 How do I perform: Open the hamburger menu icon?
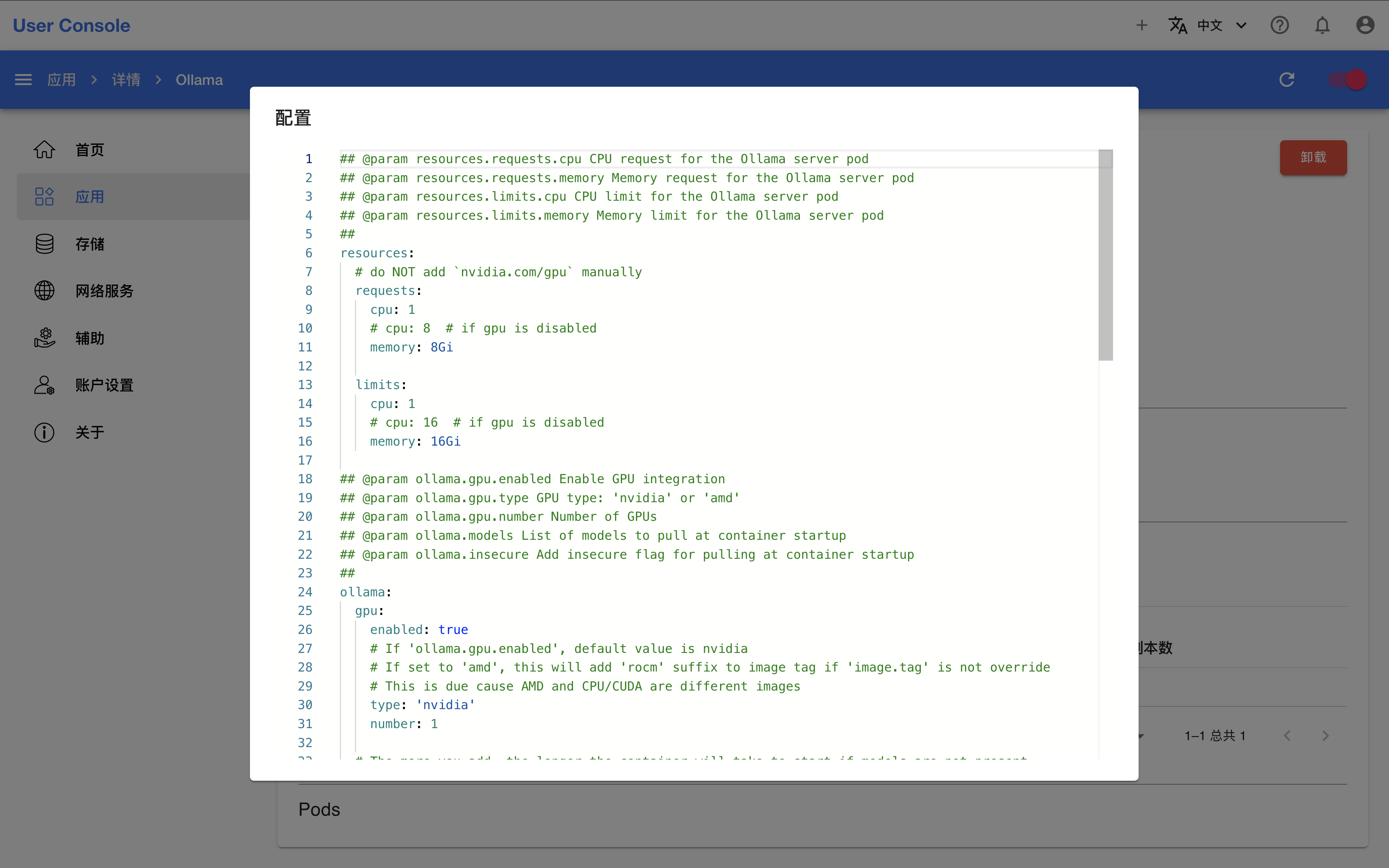tap(23, 80)
